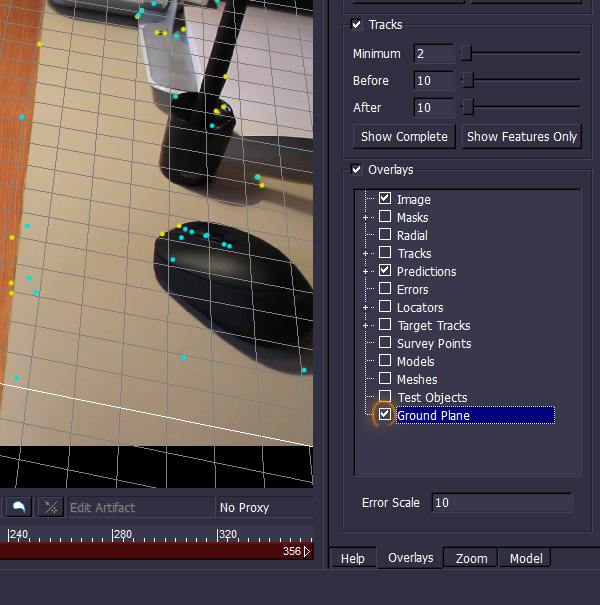Select the Survey Points tree label
This screenshot has width=600, height=605.
coord(434,343)
